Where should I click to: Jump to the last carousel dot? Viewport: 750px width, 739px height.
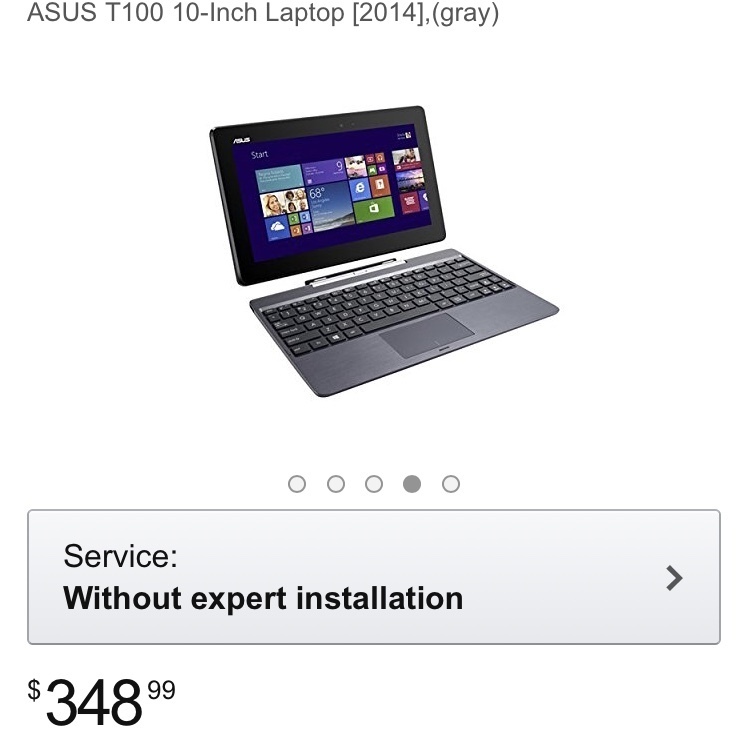click(x=451, y=484)
